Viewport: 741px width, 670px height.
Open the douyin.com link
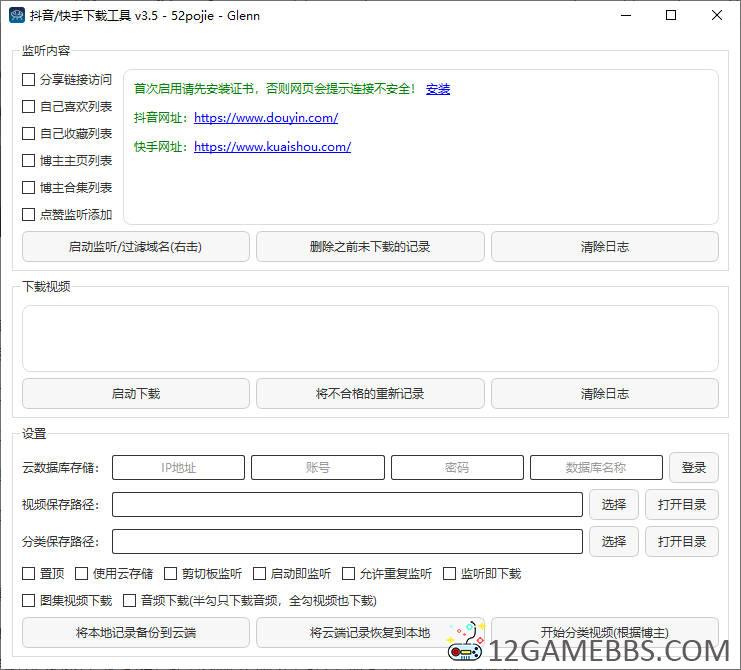coord(266,118)
